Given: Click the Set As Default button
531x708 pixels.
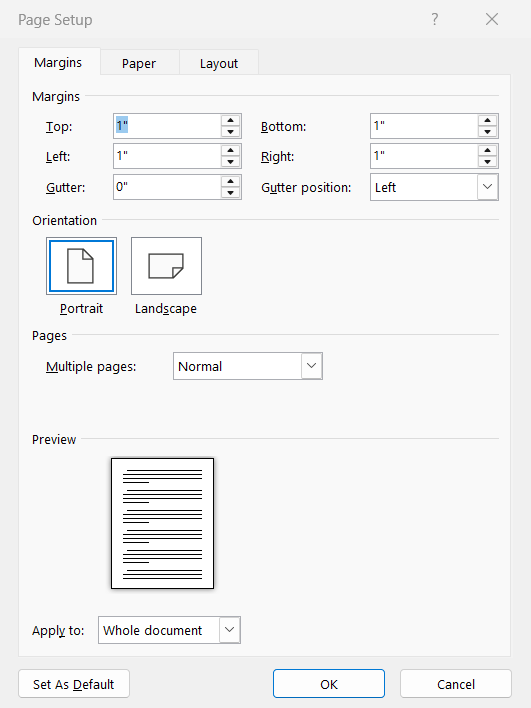Looking at the screenshot, I should [74, 684].
